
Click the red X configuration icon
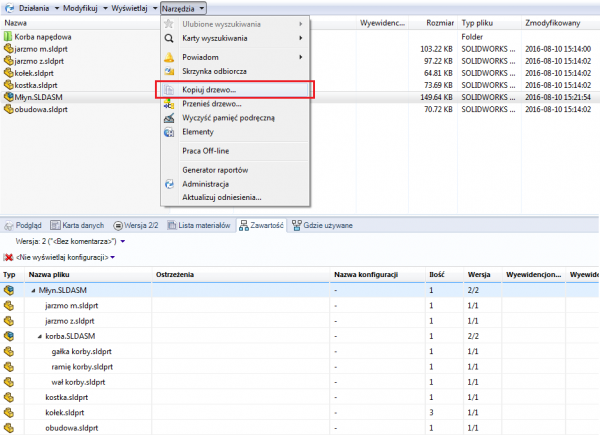click(8, 257)
